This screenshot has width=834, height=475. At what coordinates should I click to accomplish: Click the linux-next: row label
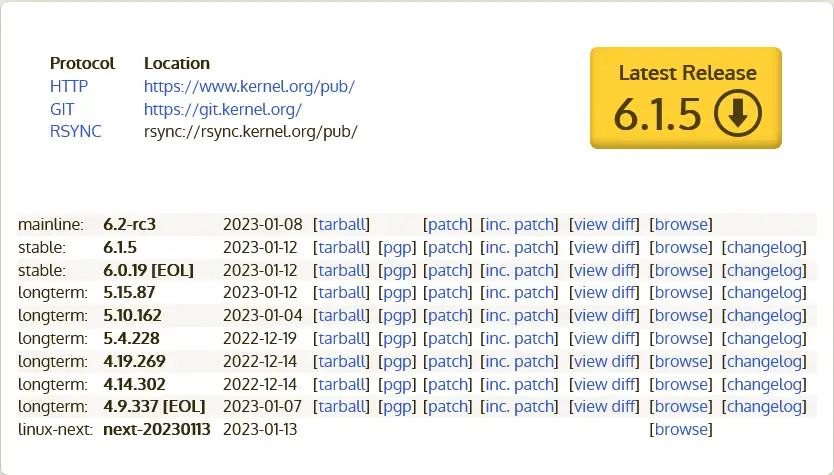[x=55, y=429]
